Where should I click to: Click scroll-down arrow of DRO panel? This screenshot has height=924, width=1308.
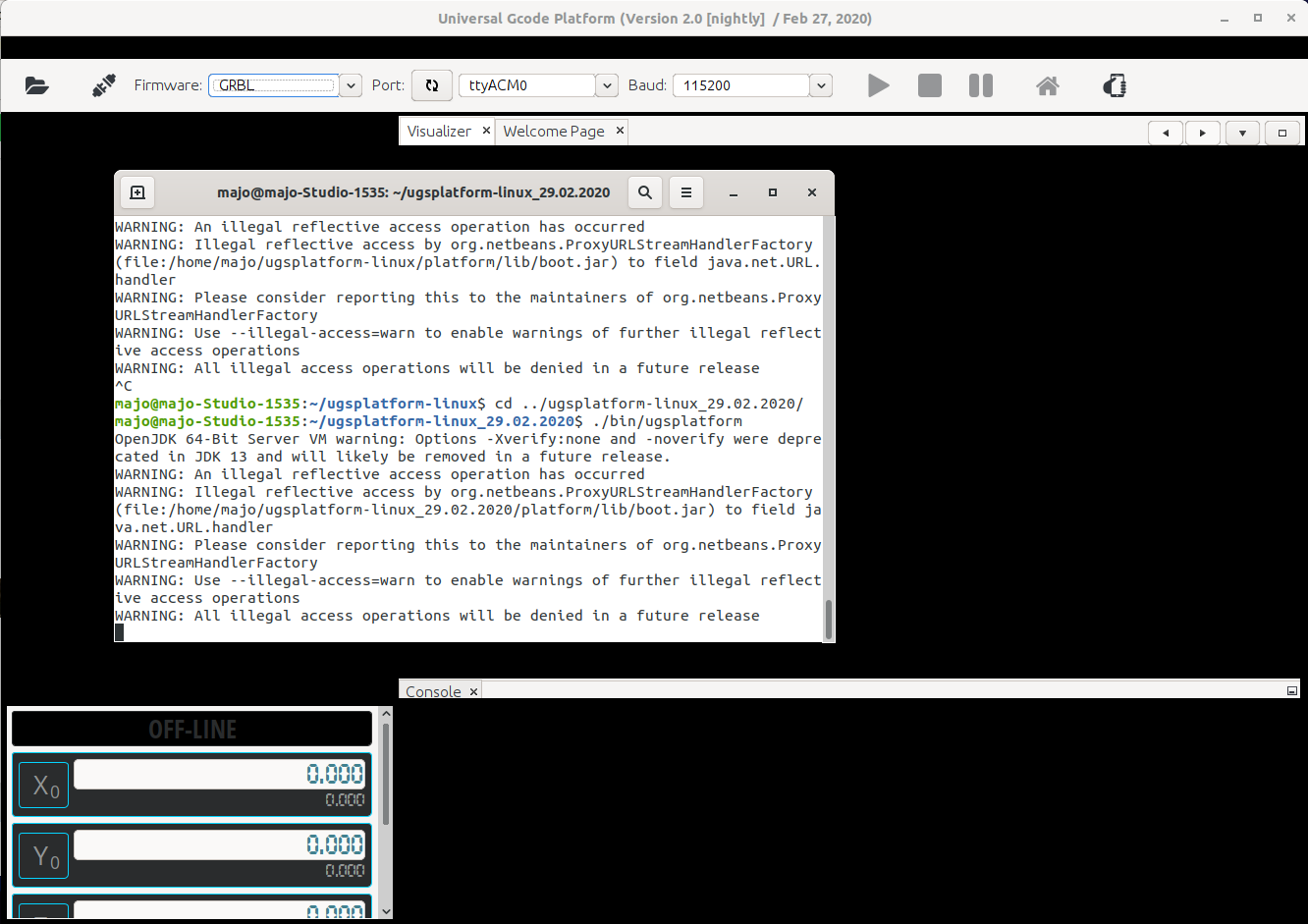coord(386,911)
